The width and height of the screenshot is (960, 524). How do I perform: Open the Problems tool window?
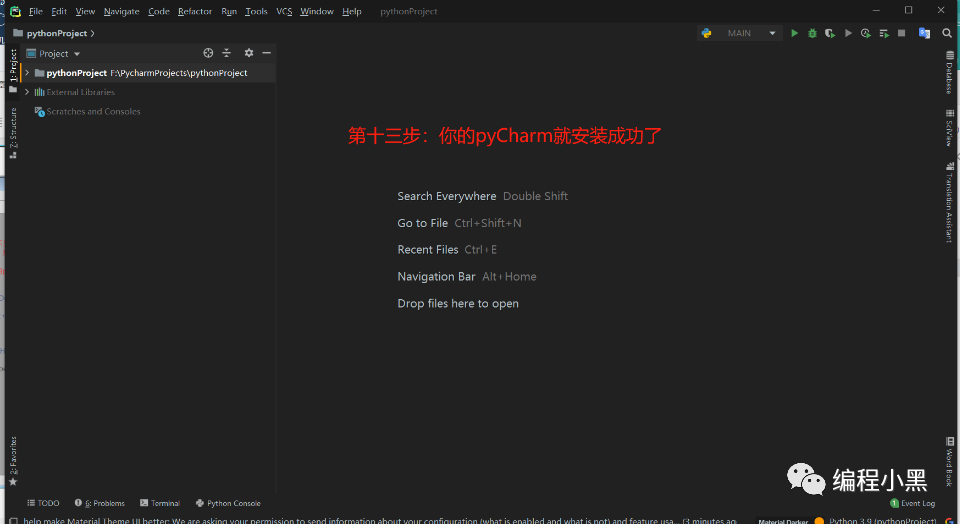(100, 503)
